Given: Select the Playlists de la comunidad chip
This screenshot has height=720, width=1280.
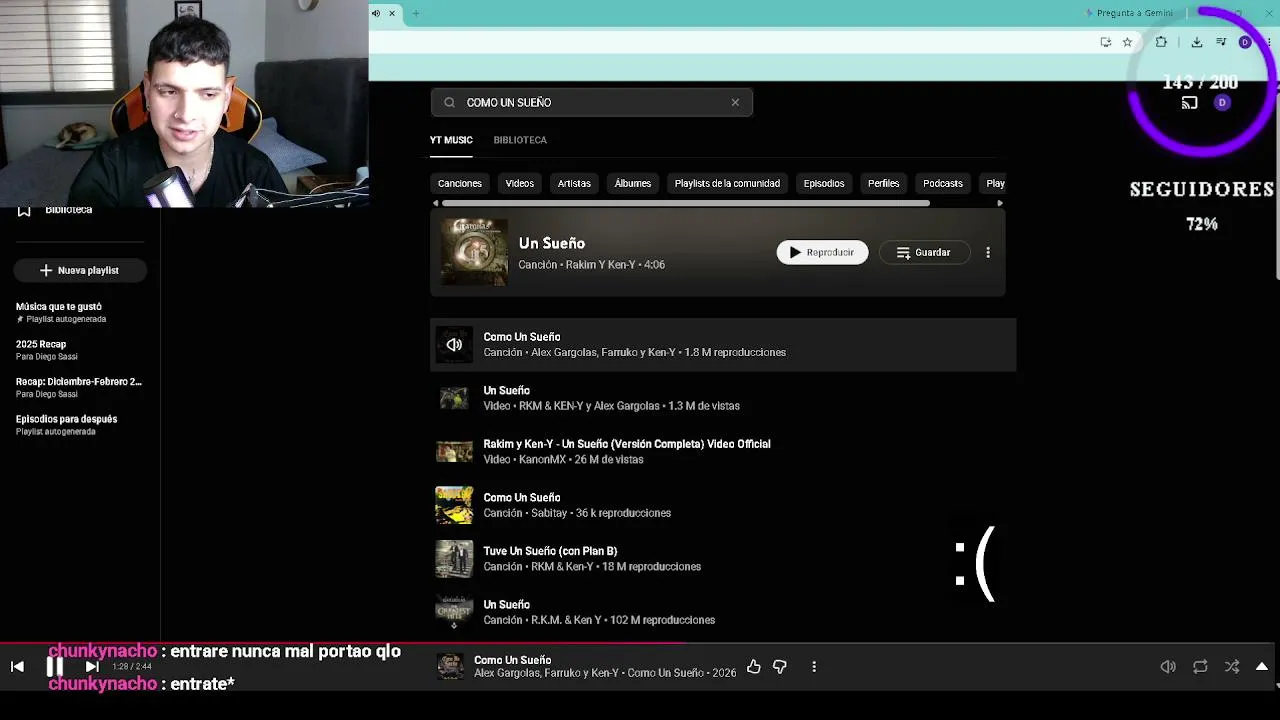Looking at the screenshot, I should (727, 183).
